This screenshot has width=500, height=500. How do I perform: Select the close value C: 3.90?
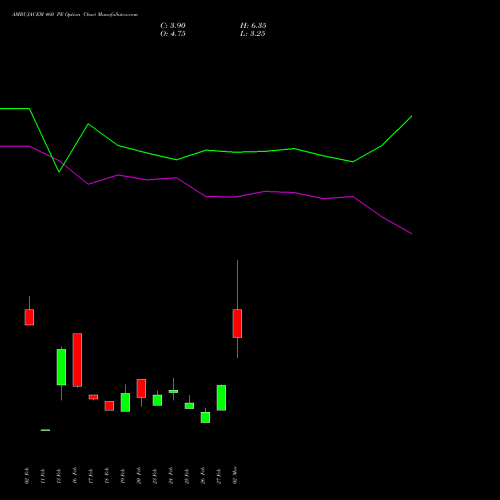point(173,26)
